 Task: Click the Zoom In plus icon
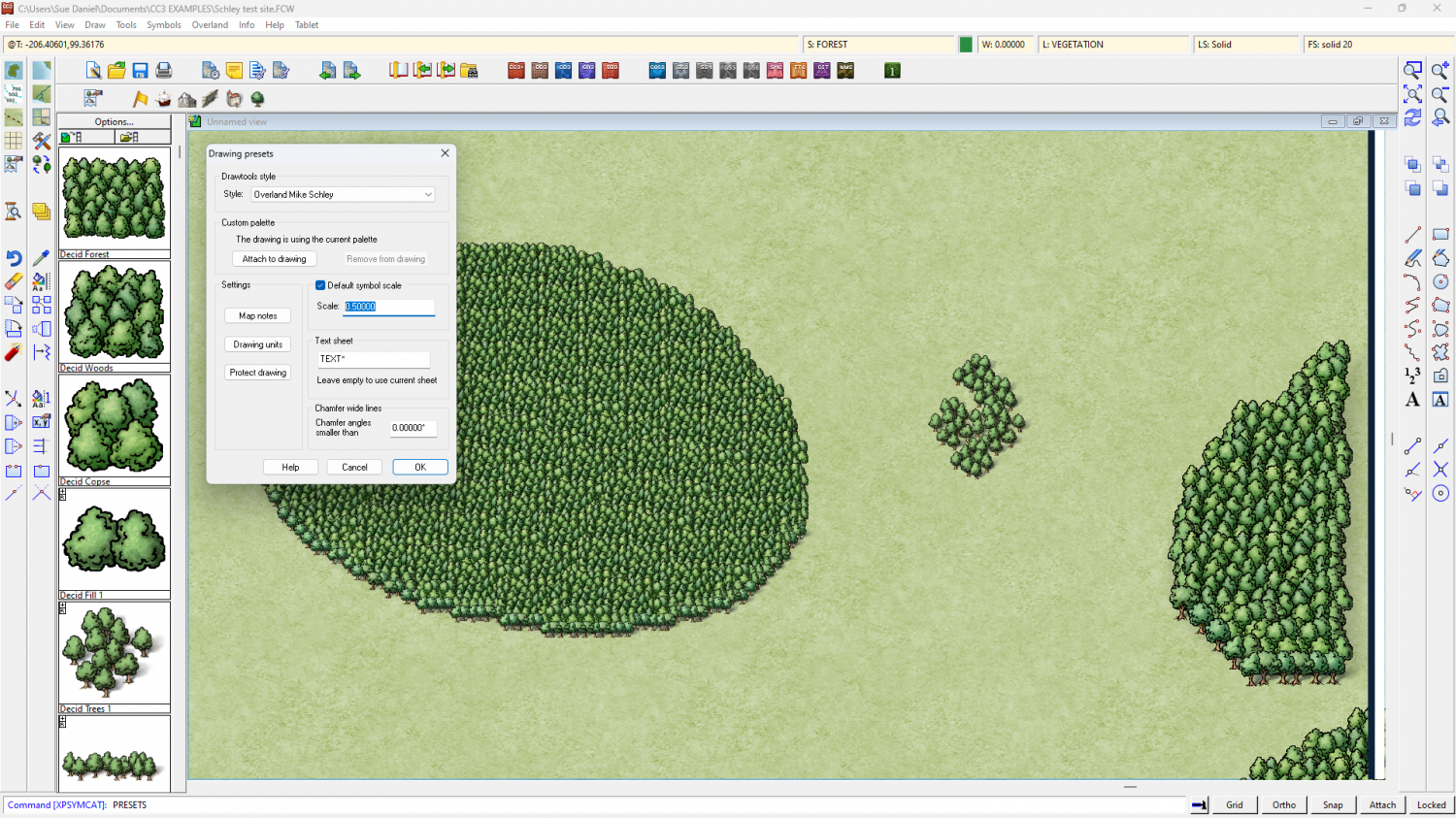click(1440, 70)
